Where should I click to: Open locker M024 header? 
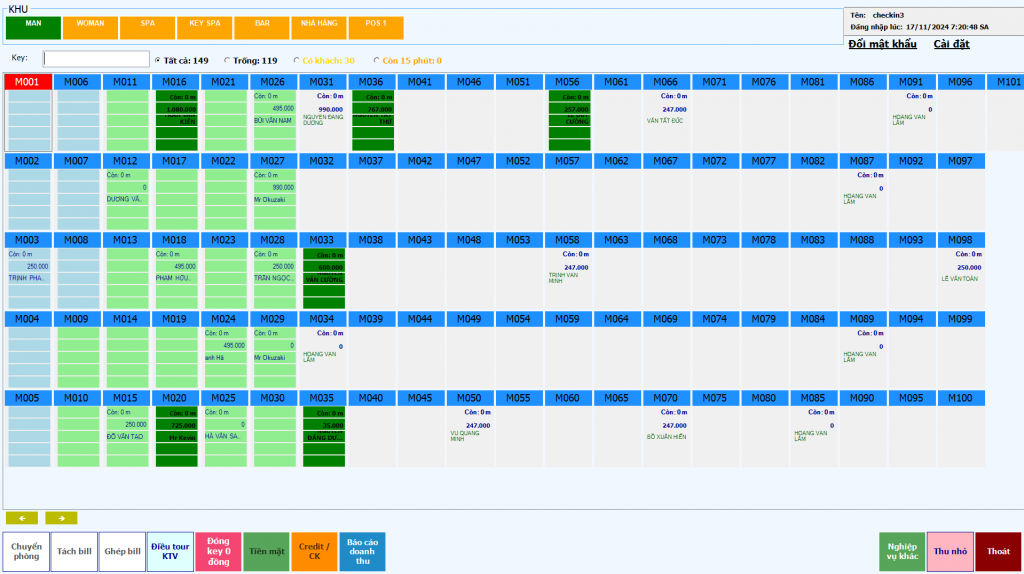[x=224, y=319]
